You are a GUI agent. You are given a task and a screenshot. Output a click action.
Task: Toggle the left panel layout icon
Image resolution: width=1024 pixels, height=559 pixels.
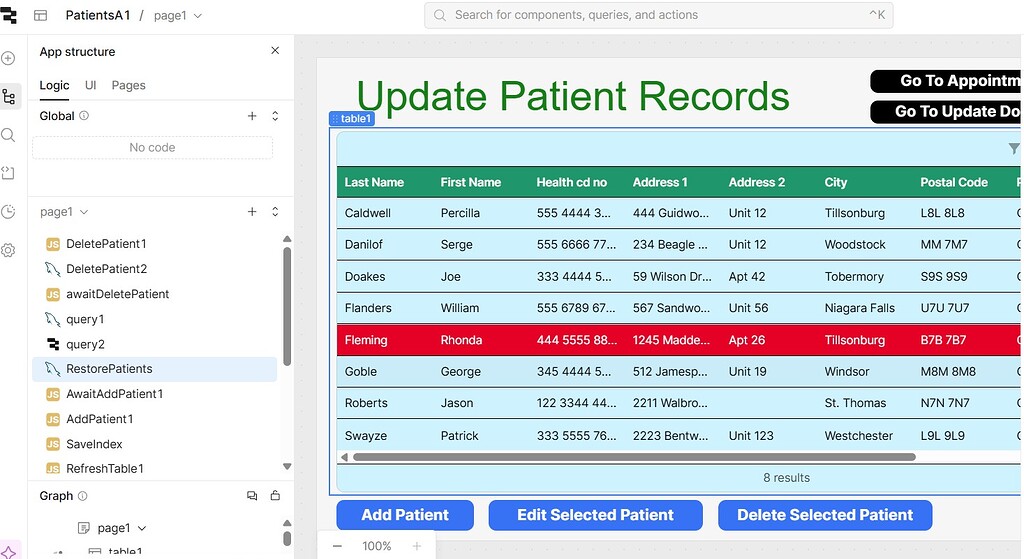click(x=40, y=15)
